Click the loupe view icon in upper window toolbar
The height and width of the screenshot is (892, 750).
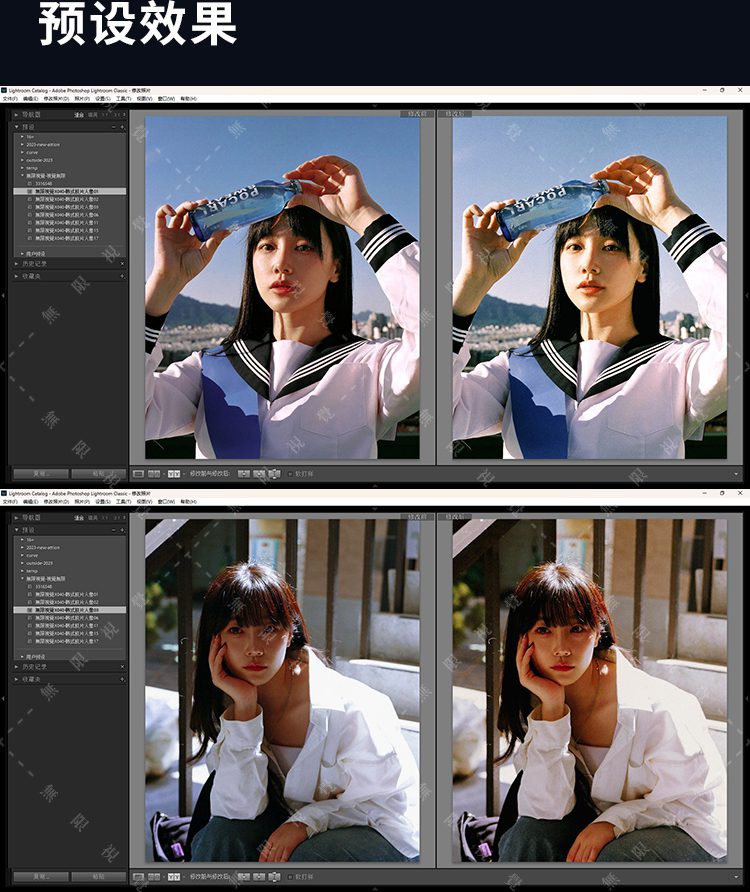(139, 472)
